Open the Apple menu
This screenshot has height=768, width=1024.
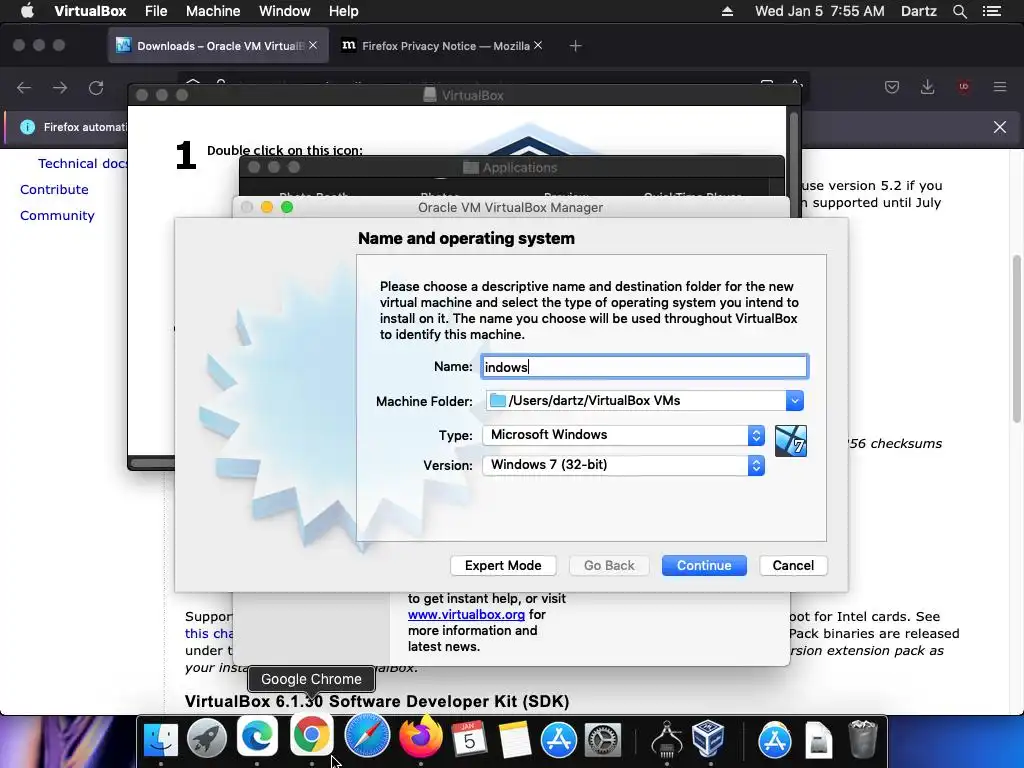tap(27, 11)
